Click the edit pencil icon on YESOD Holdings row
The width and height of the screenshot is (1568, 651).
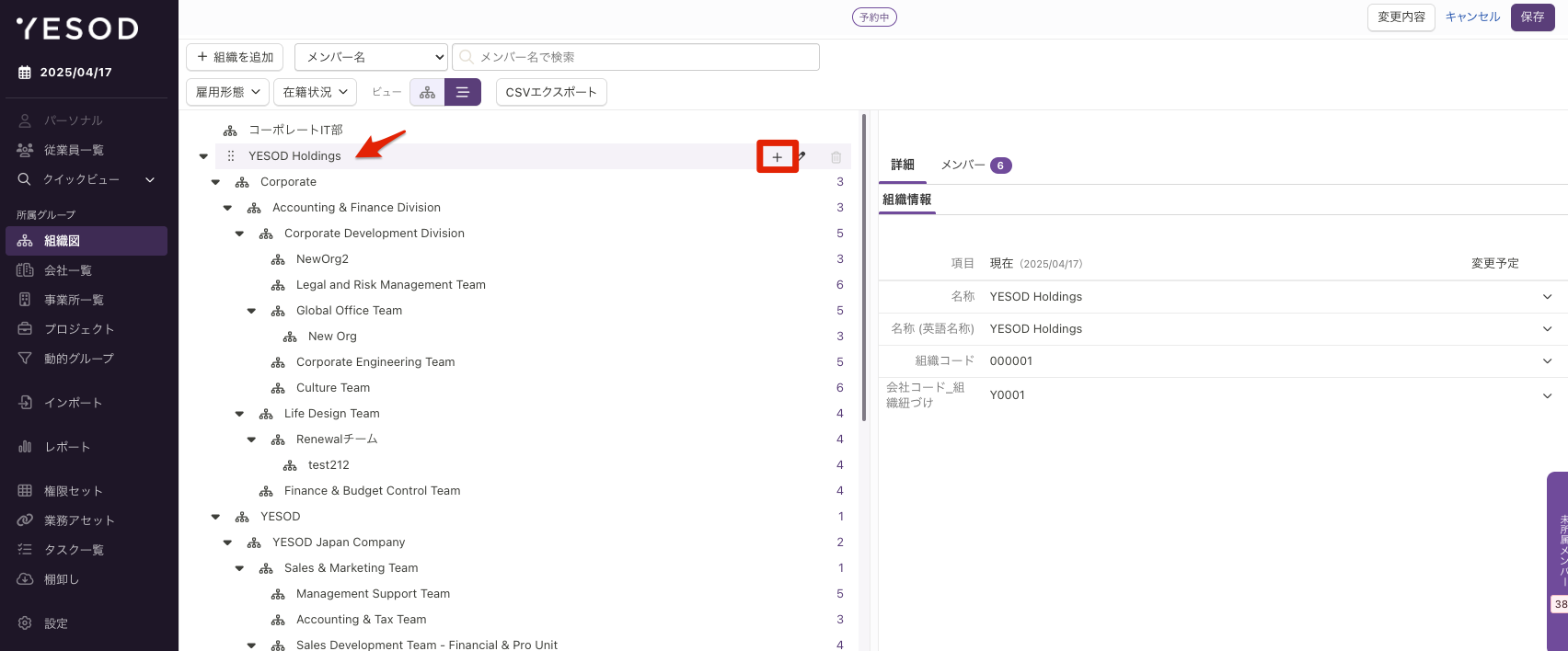[x=803, y=156]
